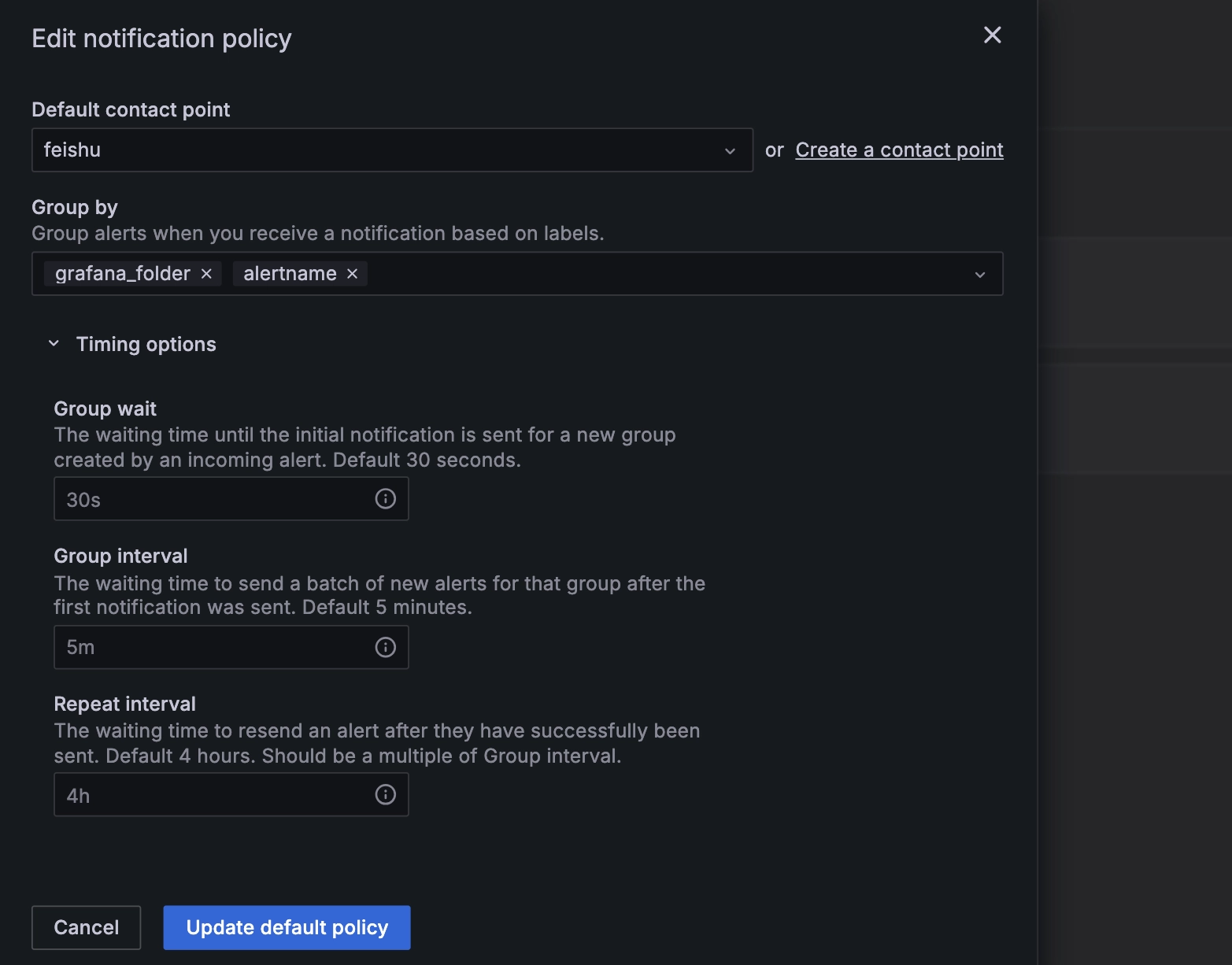
Task: Click the Update default policy button
Action: click(x=287, y=927)
